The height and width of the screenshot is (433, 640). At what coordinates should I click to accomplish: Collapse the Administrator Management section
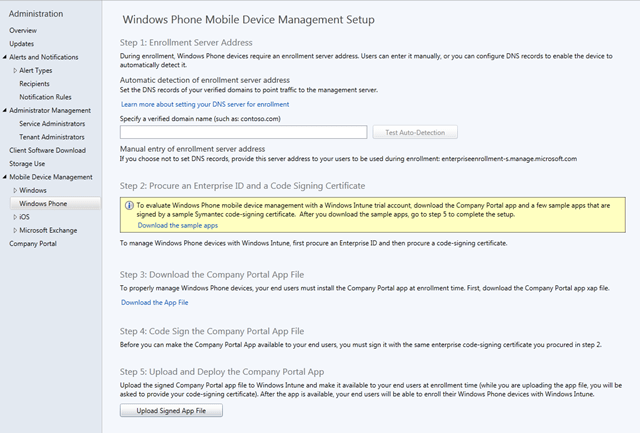click(4, 111)
